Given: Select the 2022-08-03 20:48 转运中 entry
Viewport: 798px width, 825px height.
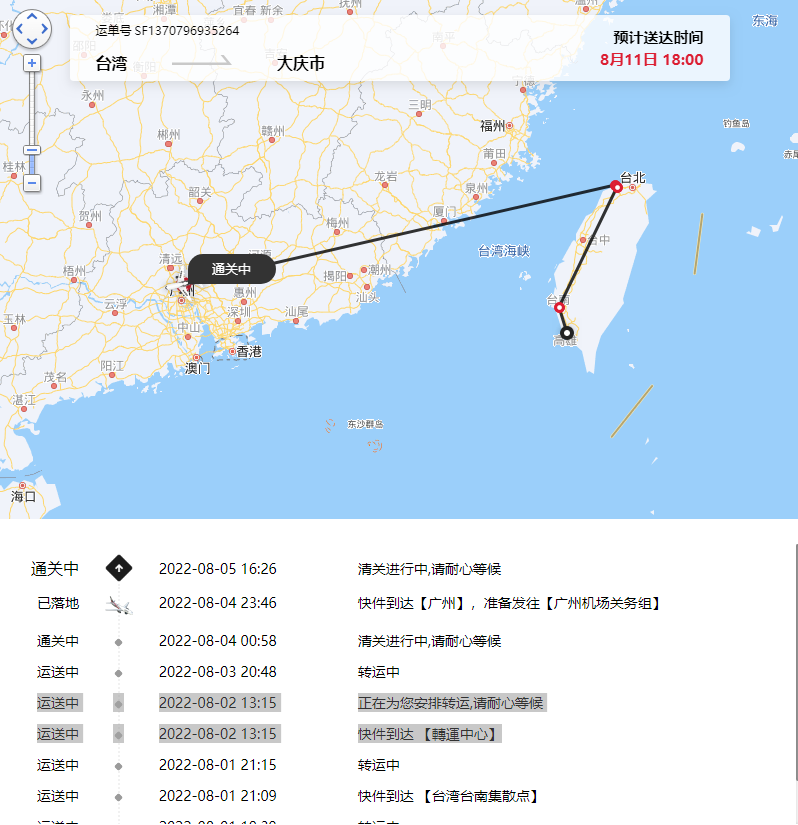Looking at the screenshot, I should click(217, 672).
